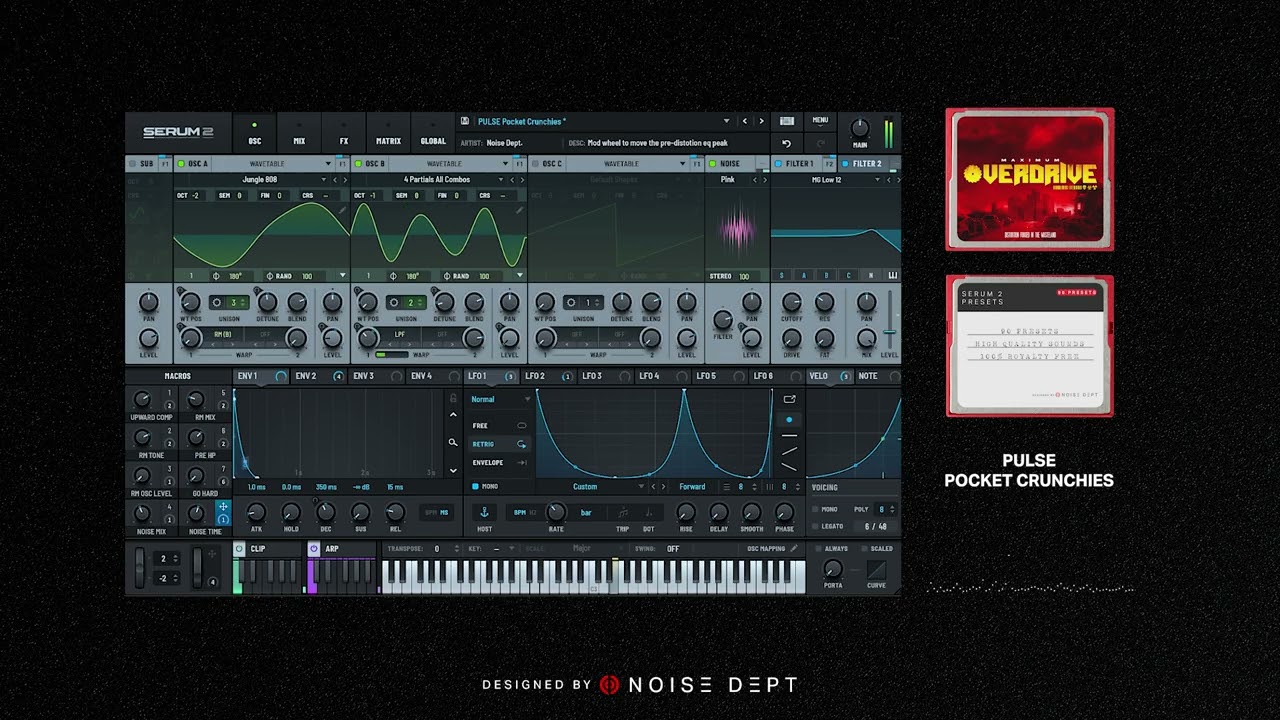
Task: Click the next wavetable arrow on OSC B
Action: 521,180
